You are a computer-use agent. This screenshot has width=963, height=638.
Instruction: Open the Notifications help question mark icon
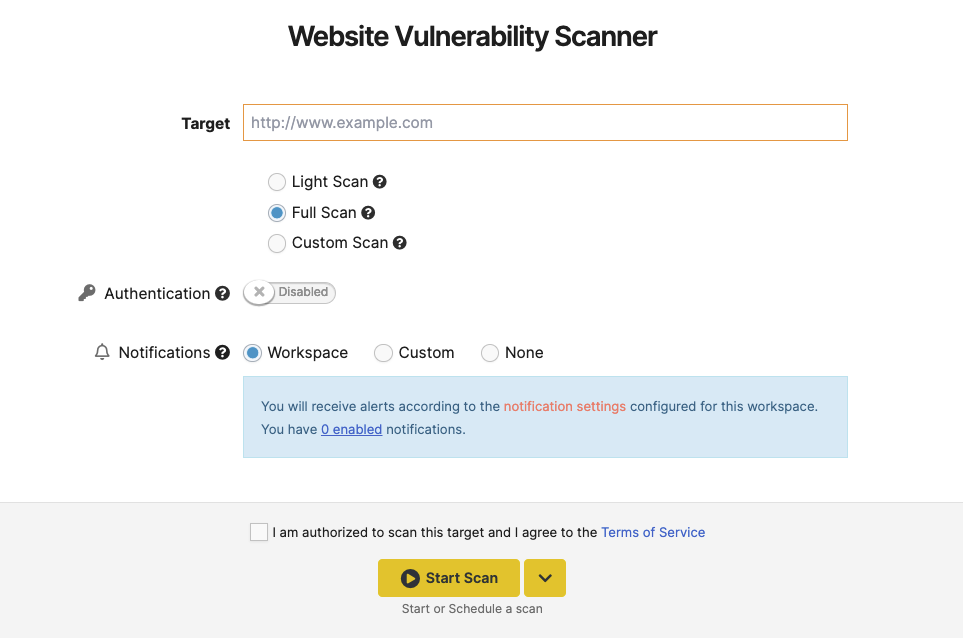(220, 352)
